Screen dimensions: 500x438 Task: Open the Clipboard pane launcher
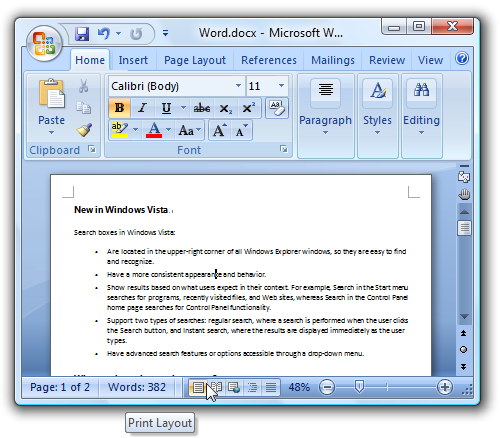point(92,149)
